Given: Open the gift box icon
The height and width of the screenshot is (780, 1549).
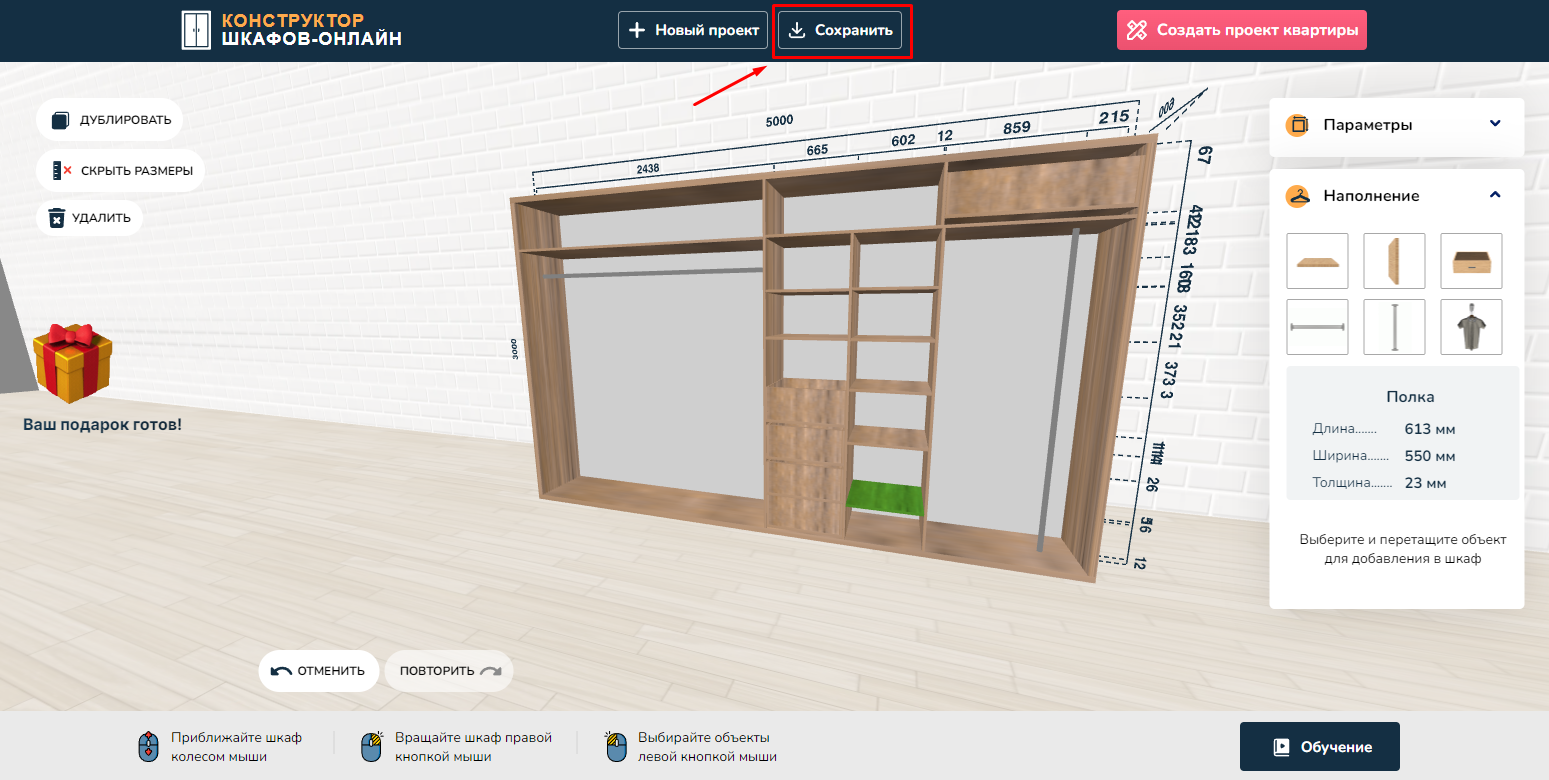Looking at the screenshot, I should (x=73, y=362).
